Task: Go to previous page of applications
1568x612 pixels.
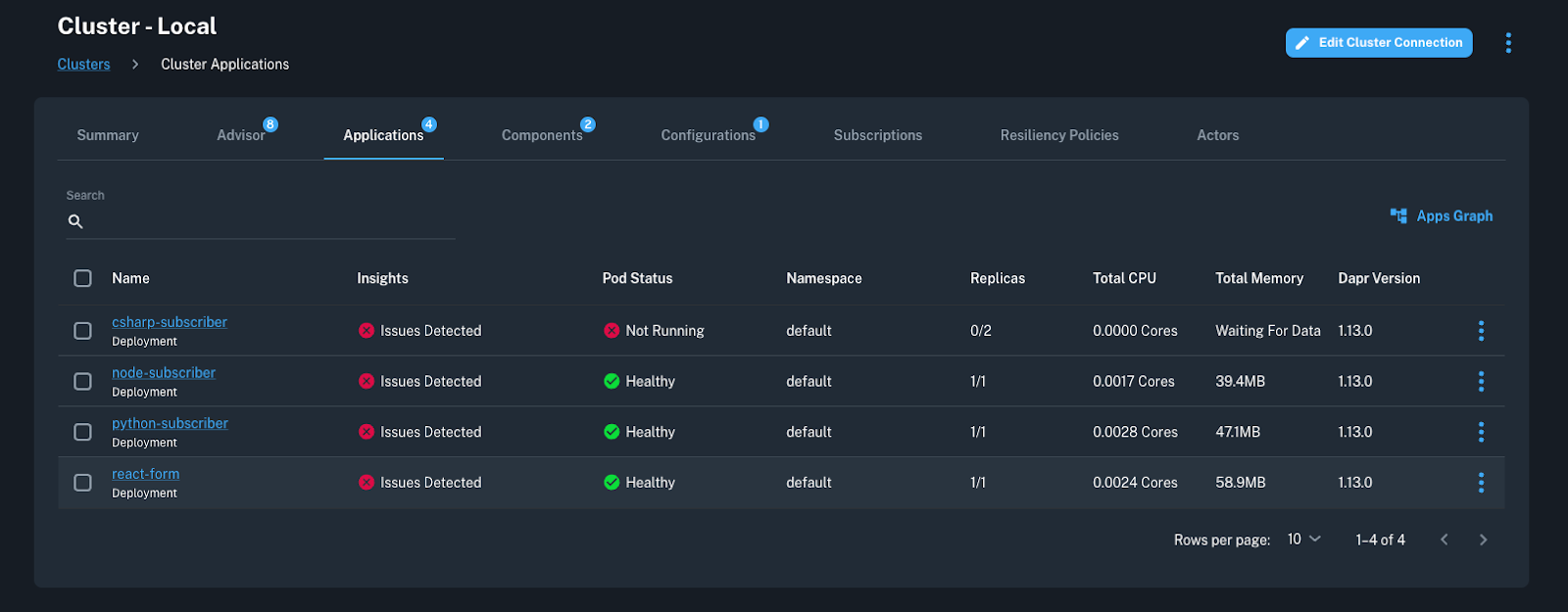Action: (1444, 540)
